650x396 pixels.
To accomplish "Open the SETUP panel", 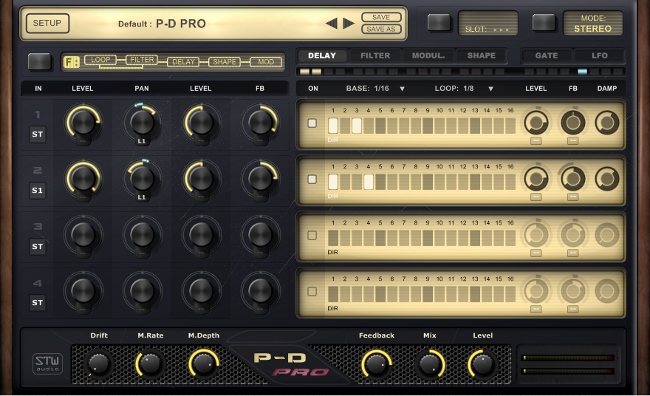I will [x=47, y=23].
